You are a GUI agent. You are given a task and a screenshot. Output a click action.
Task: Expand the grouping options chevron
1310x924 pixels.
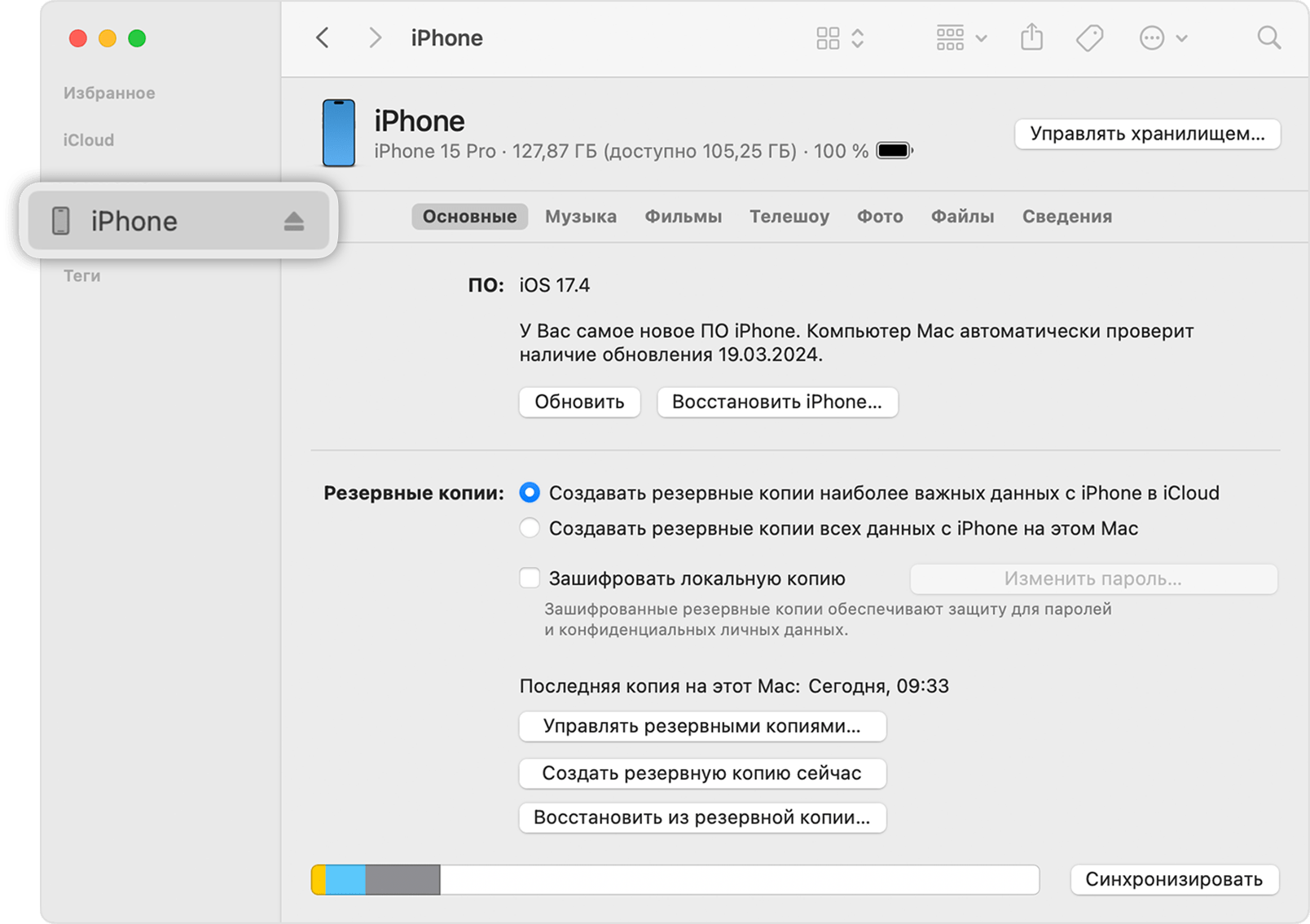(x=982, y=38)
